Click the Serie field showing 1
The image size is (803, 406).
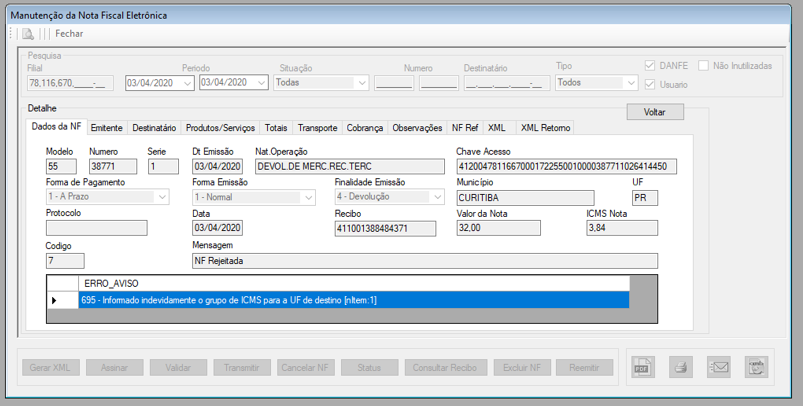[x=163, y=166]
